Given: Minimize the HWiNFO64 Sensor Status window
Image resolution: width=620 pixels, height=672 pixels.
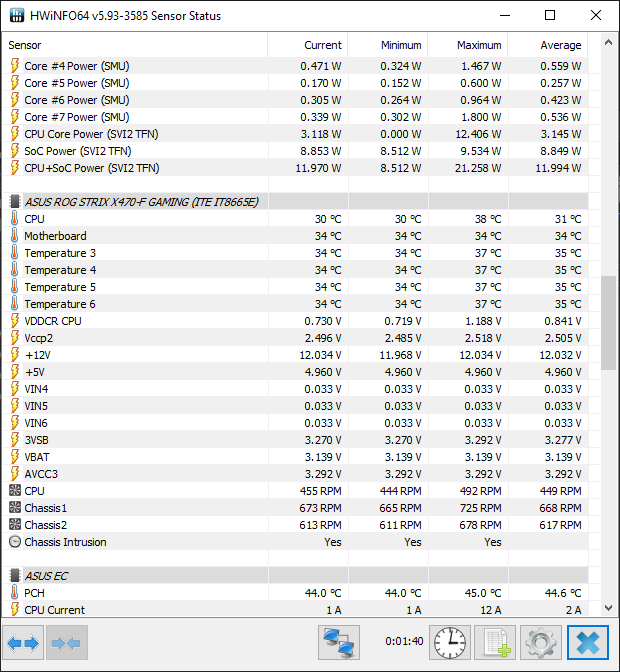Looking at the screenshot, I should click(x=505, y=15).
